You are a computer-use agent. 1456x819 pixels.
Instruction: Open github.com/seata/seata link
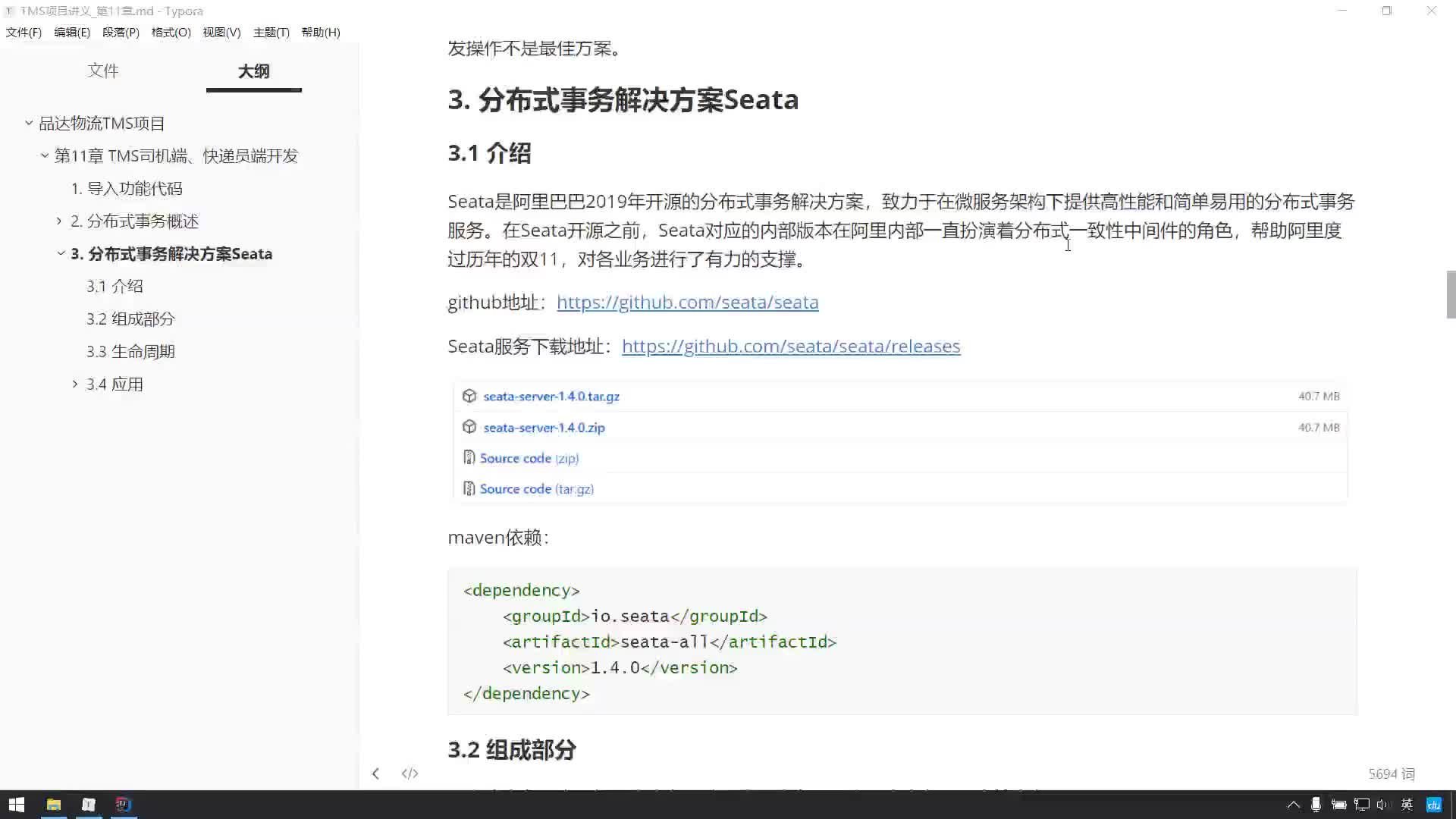click(x=687, y=303)
